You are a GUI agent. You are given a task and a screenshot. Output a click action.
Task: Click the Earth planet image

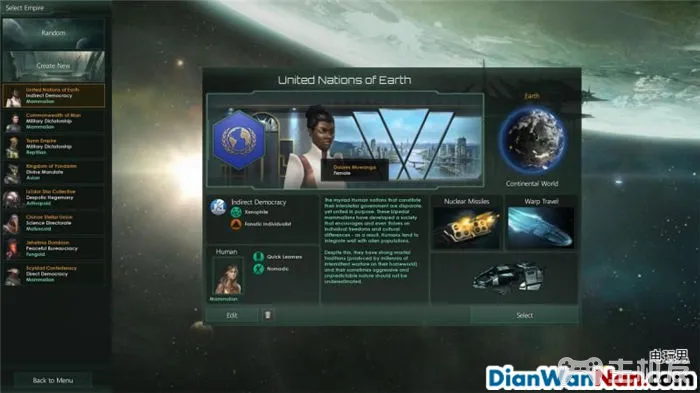click(x=533, y=140)
